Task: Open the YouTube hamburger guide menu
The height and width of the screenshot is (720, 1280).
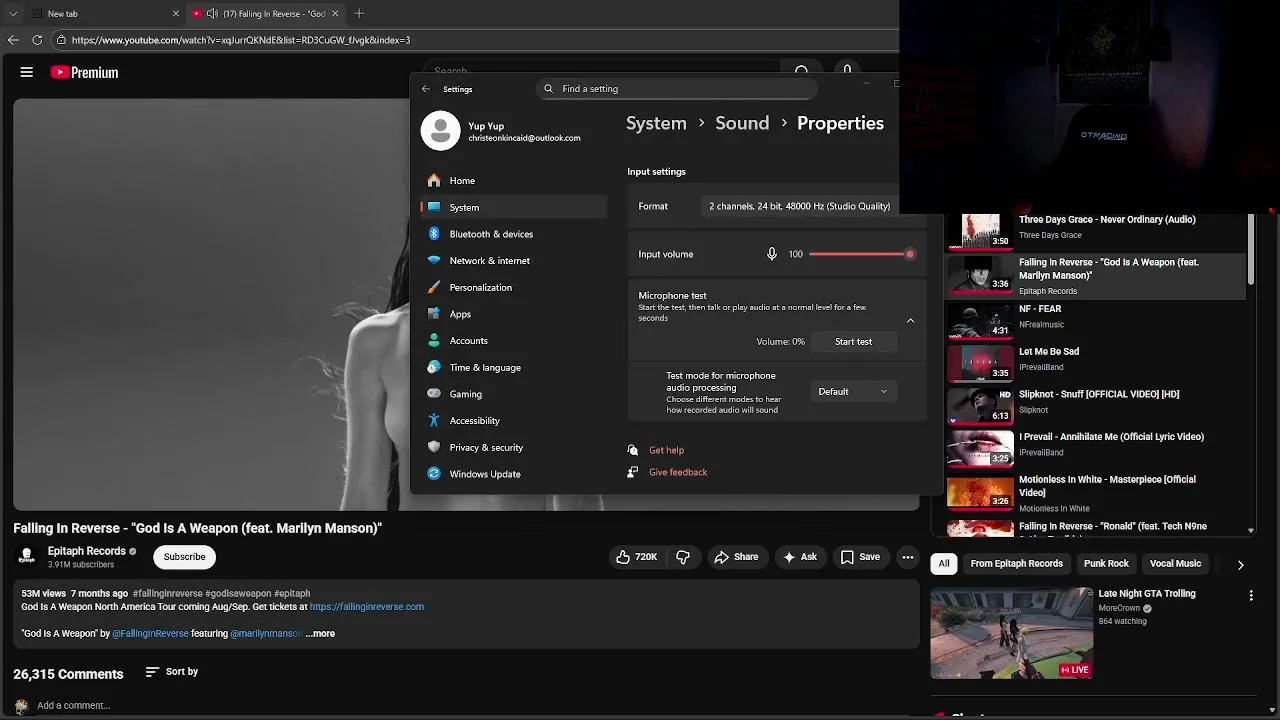Action: pos(27,72)
